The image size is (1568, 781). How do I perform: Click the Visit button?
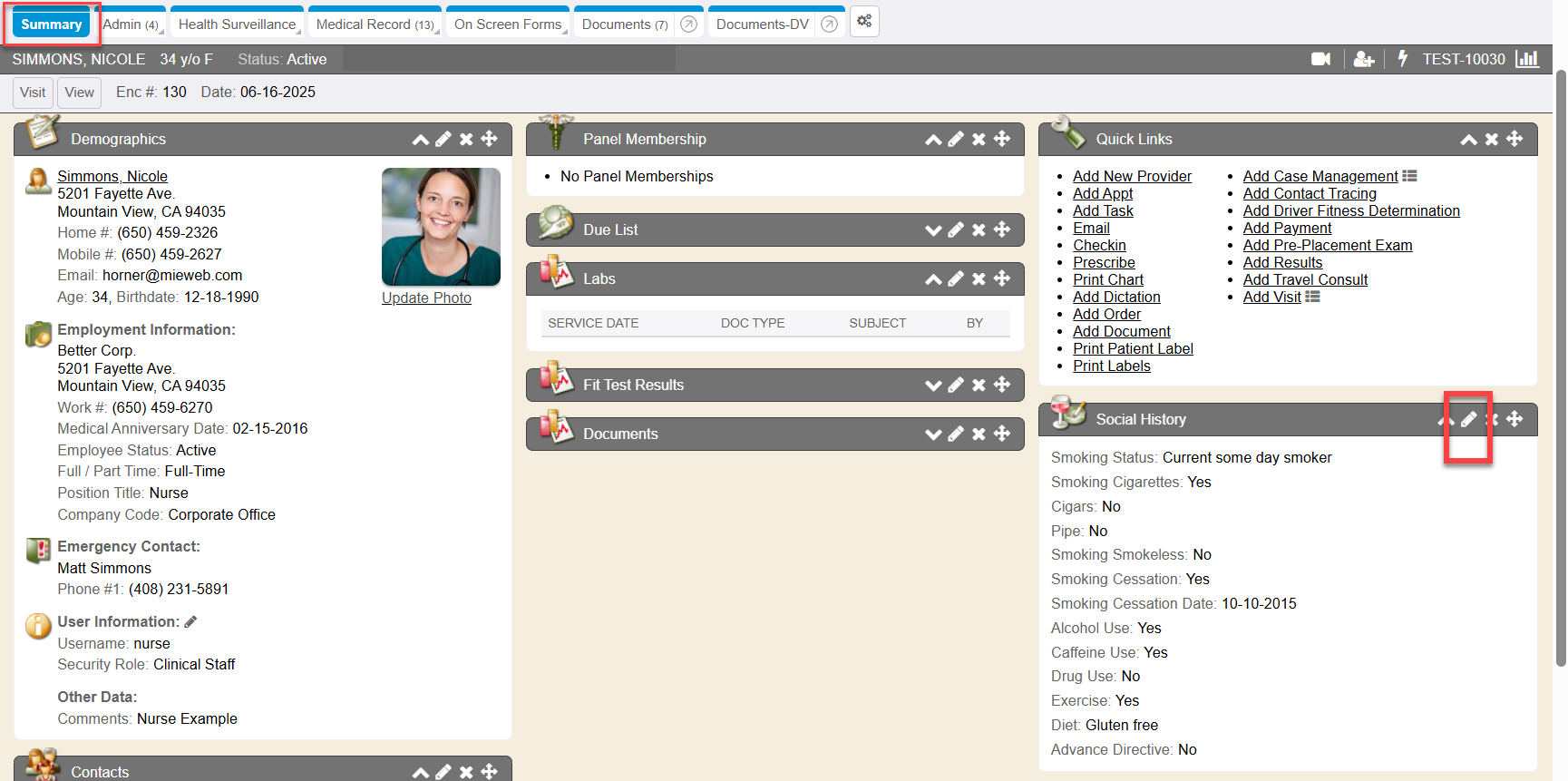[33, 93]
